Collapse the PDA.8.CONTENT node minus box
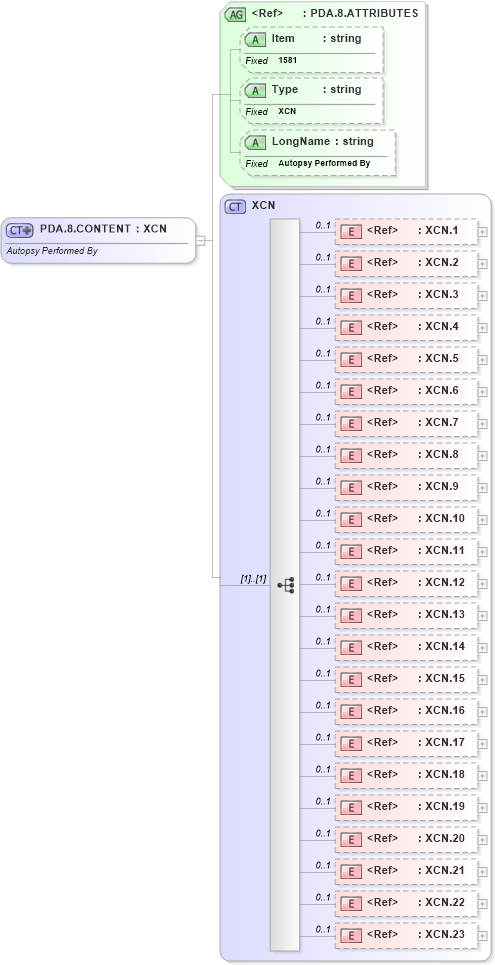Screen dimensions: 495x965 tap(200, 241)
